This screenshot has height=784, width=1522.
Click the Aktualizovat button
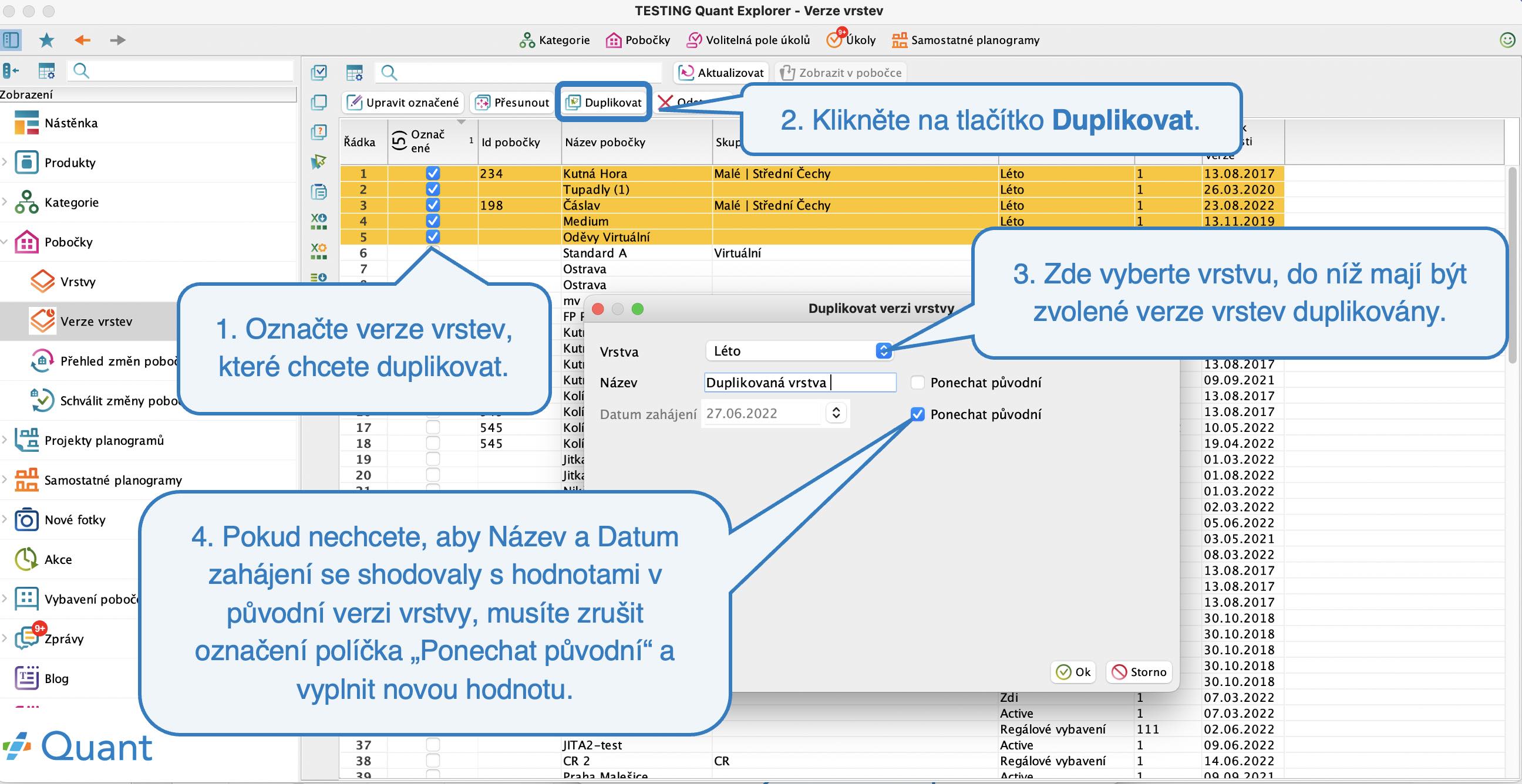coord(721,73)
